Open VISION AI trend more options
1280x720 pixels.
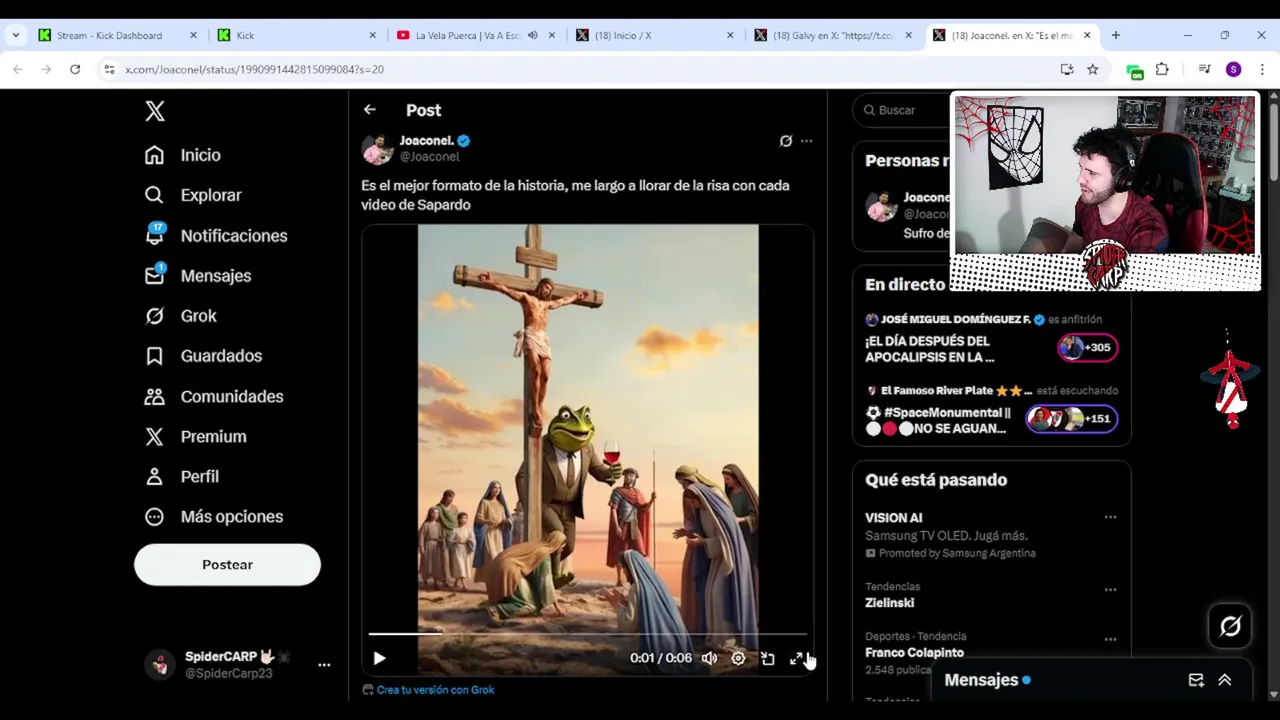pos(1110,517)
